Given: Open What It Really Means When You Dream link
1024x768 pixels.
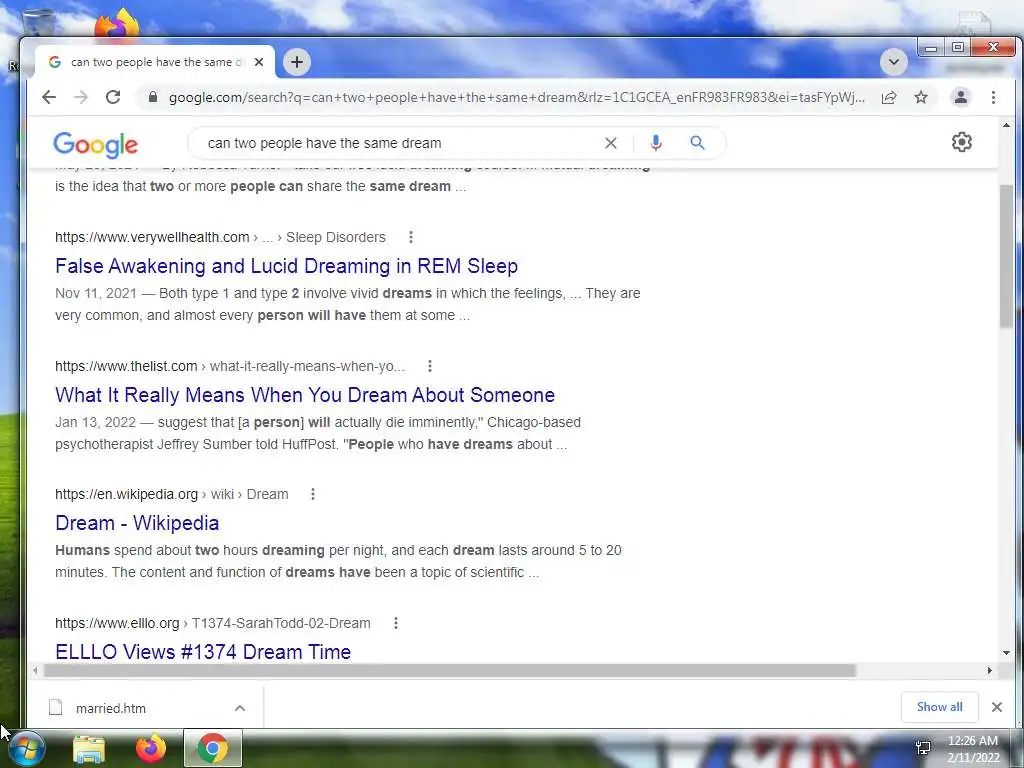Looking at the screenshot, I should (305, 394).
